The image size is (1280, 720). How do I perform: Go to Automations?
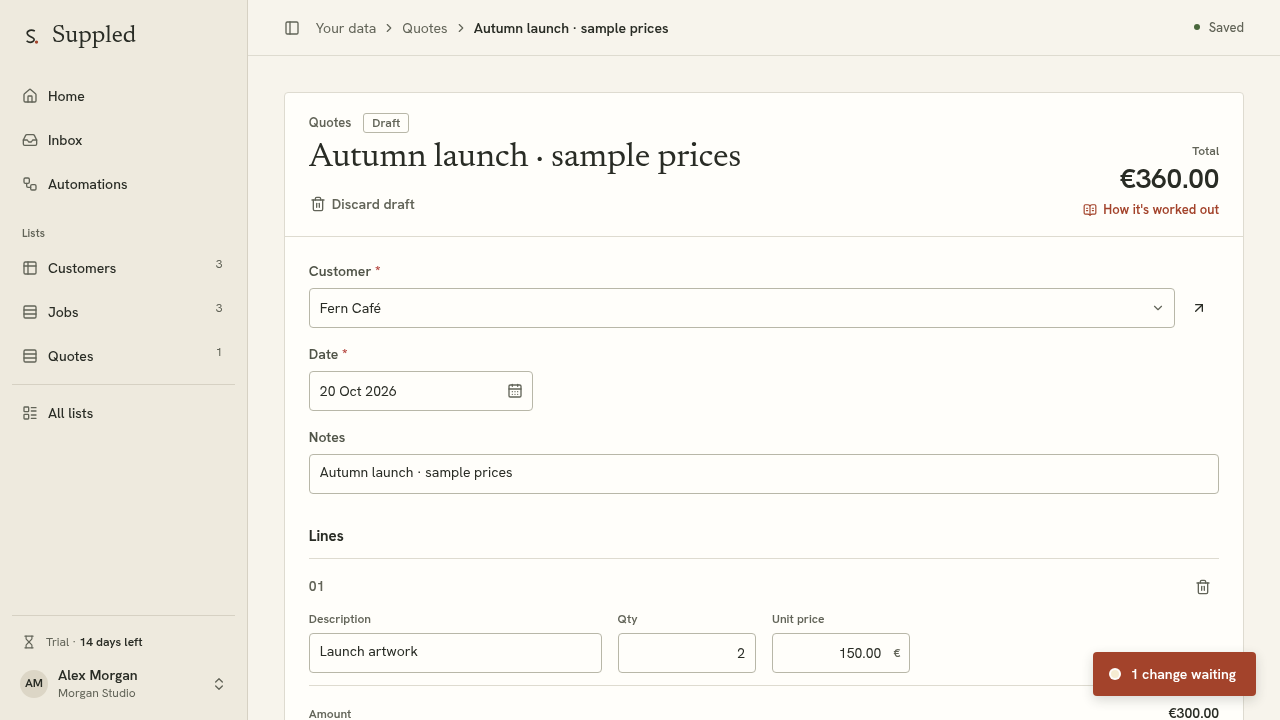(123, 184)
